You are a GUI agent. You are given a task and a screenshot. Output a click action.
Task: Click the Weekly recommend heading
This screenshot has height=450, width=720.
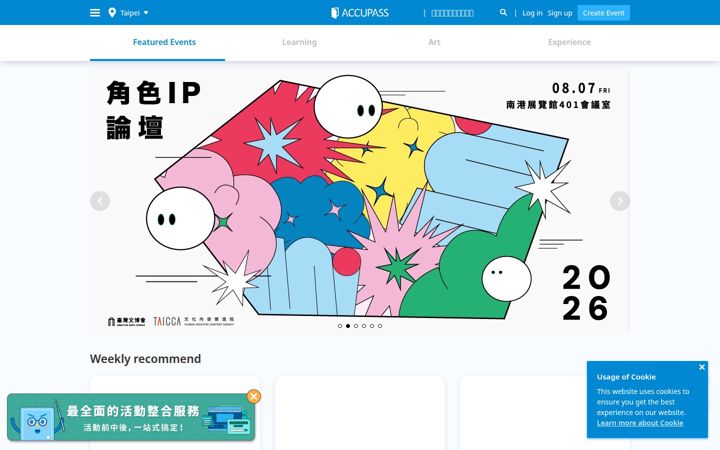[x=146, y=359]
